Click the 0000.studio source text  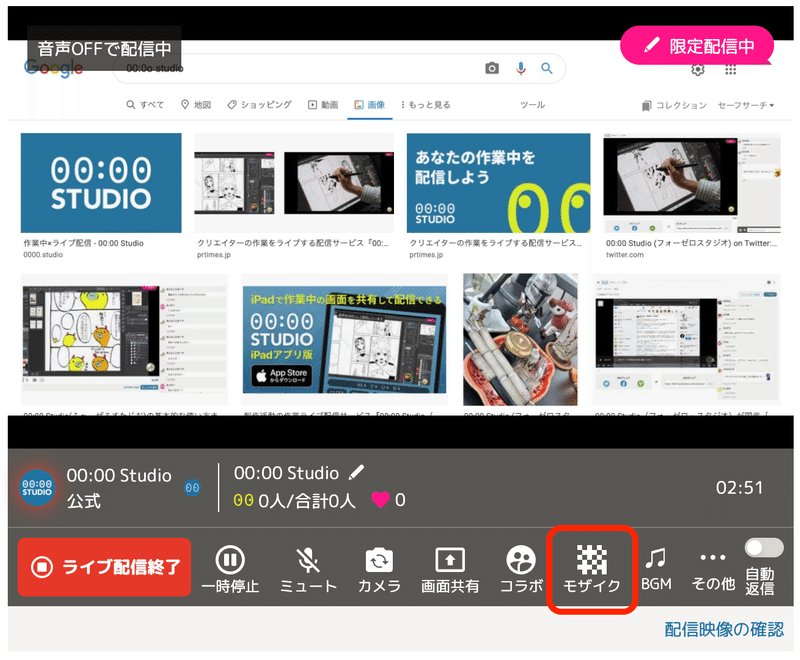click(x=43, y=255)
